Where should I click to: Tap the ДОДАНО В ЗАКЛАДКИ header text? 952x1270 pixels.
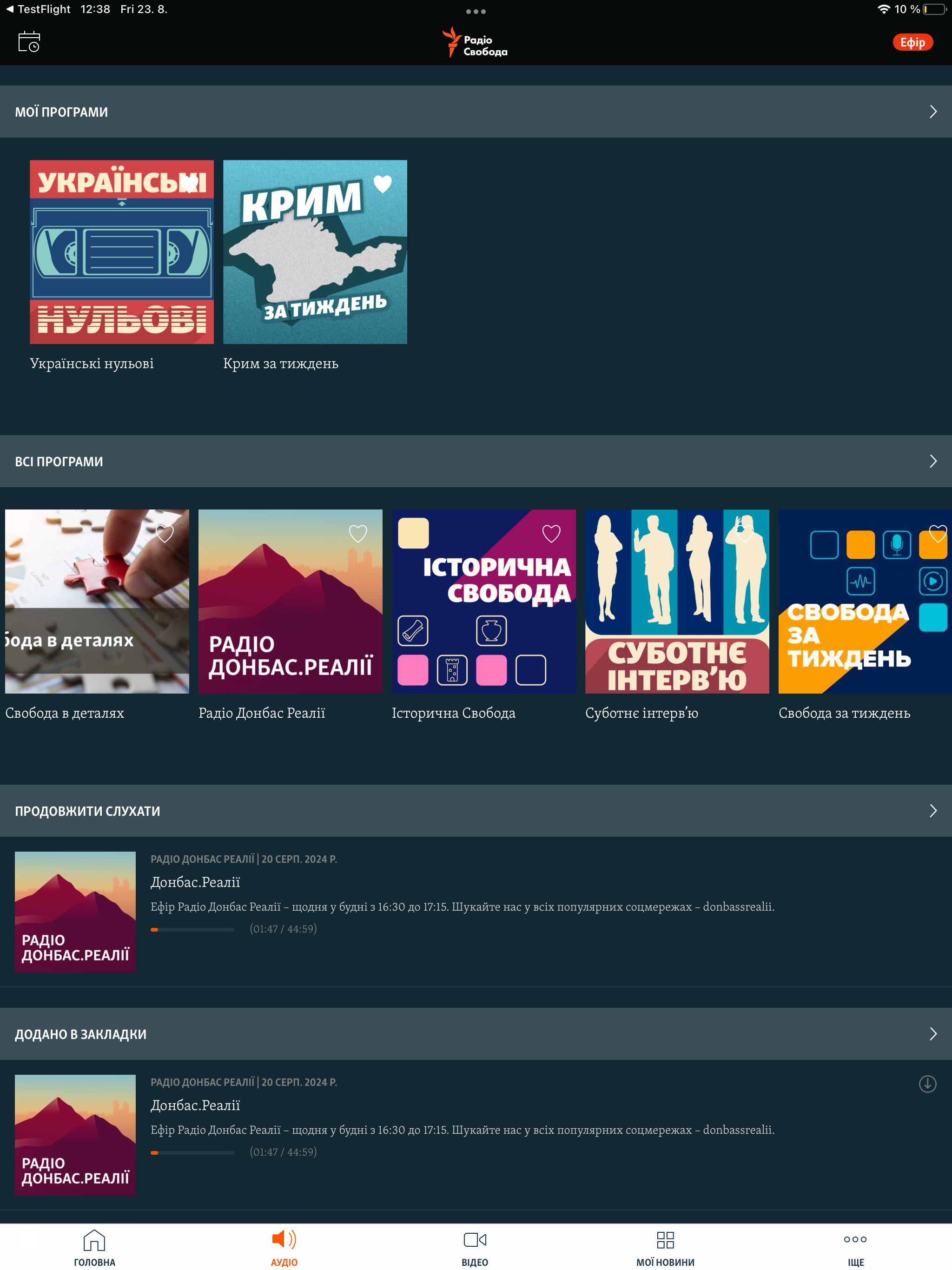point(80,1035)
